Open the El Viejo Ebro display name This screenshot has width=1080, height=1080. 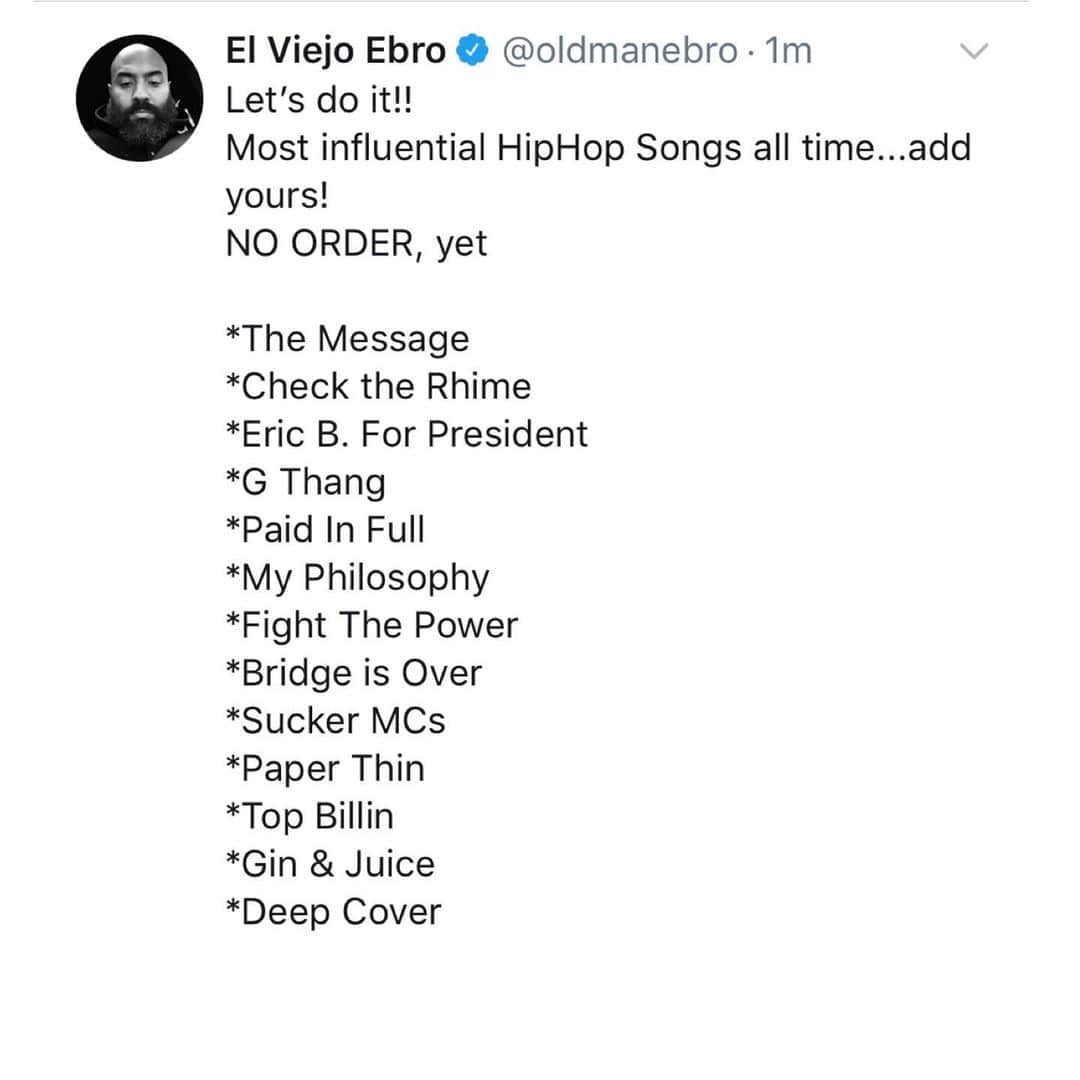point(335,50)
